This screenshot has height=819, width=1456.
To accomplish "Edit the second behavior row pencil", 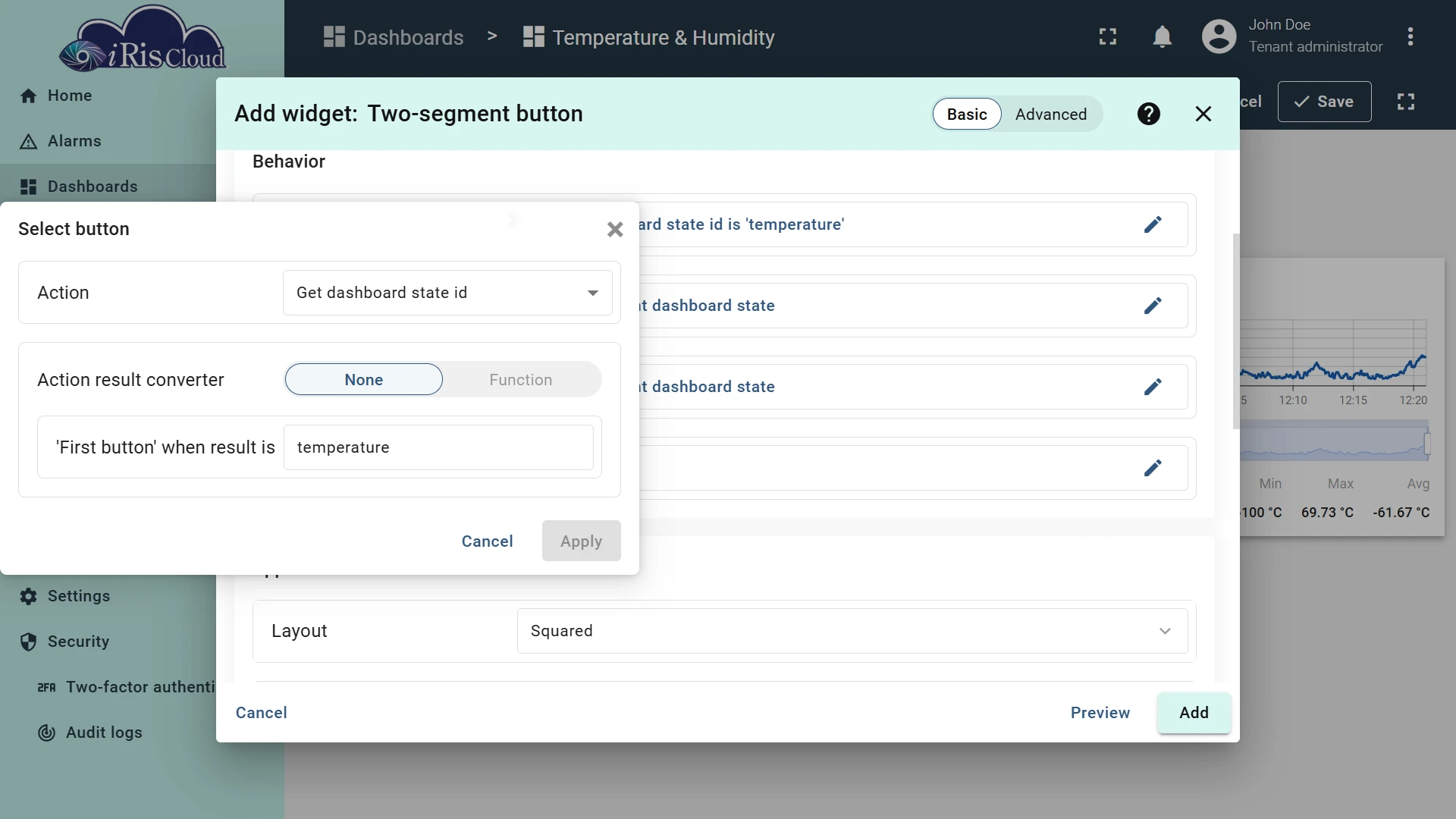I will (x=1153, y=306).
